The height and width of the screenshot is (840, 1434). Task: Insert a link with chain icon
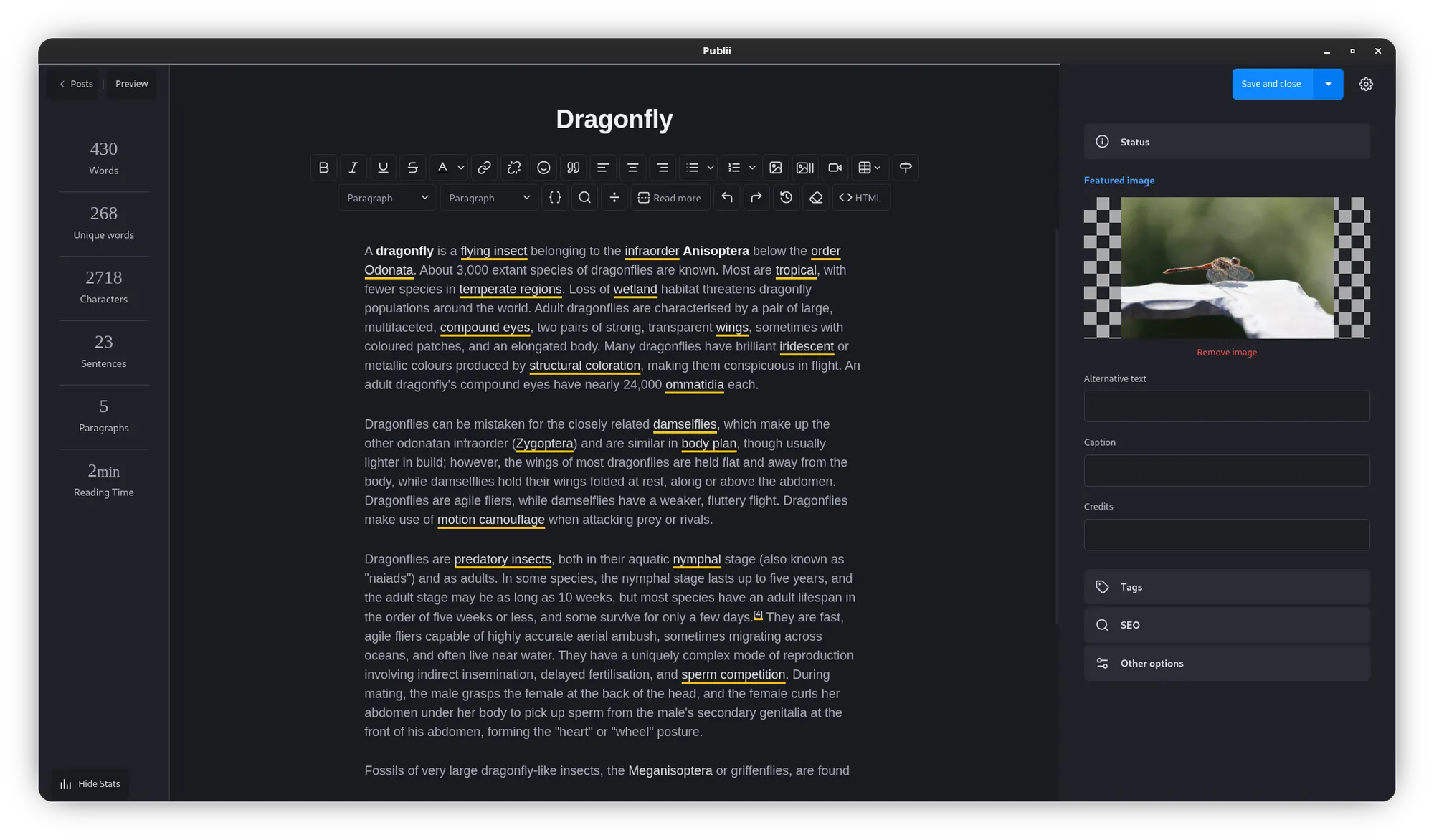pyautogui.click(x=484, y=168)
